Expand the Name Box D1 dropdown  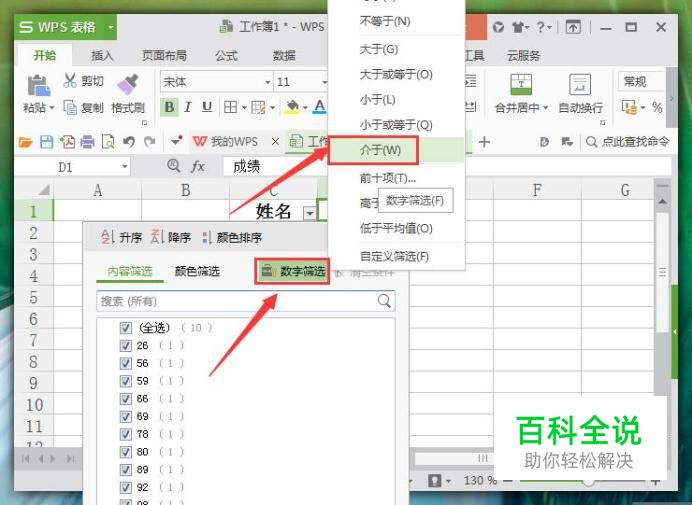pos(125,167)
